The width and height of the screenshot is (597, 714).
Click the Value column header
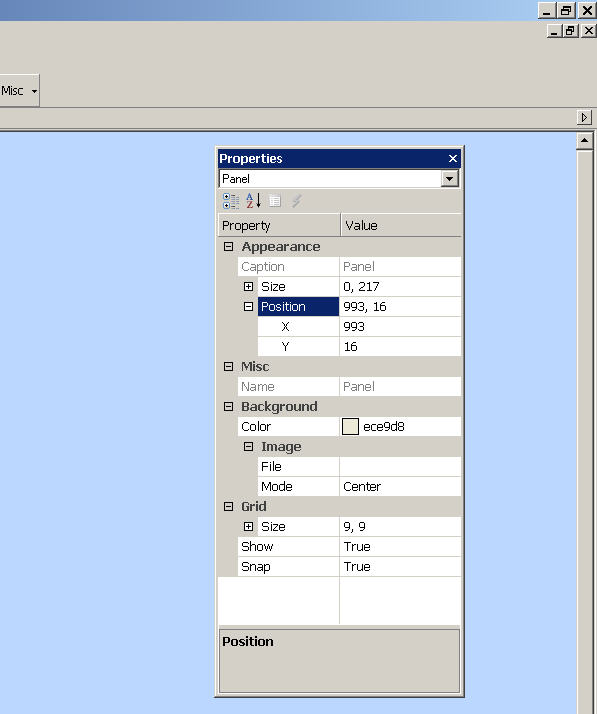click(401, 225)
